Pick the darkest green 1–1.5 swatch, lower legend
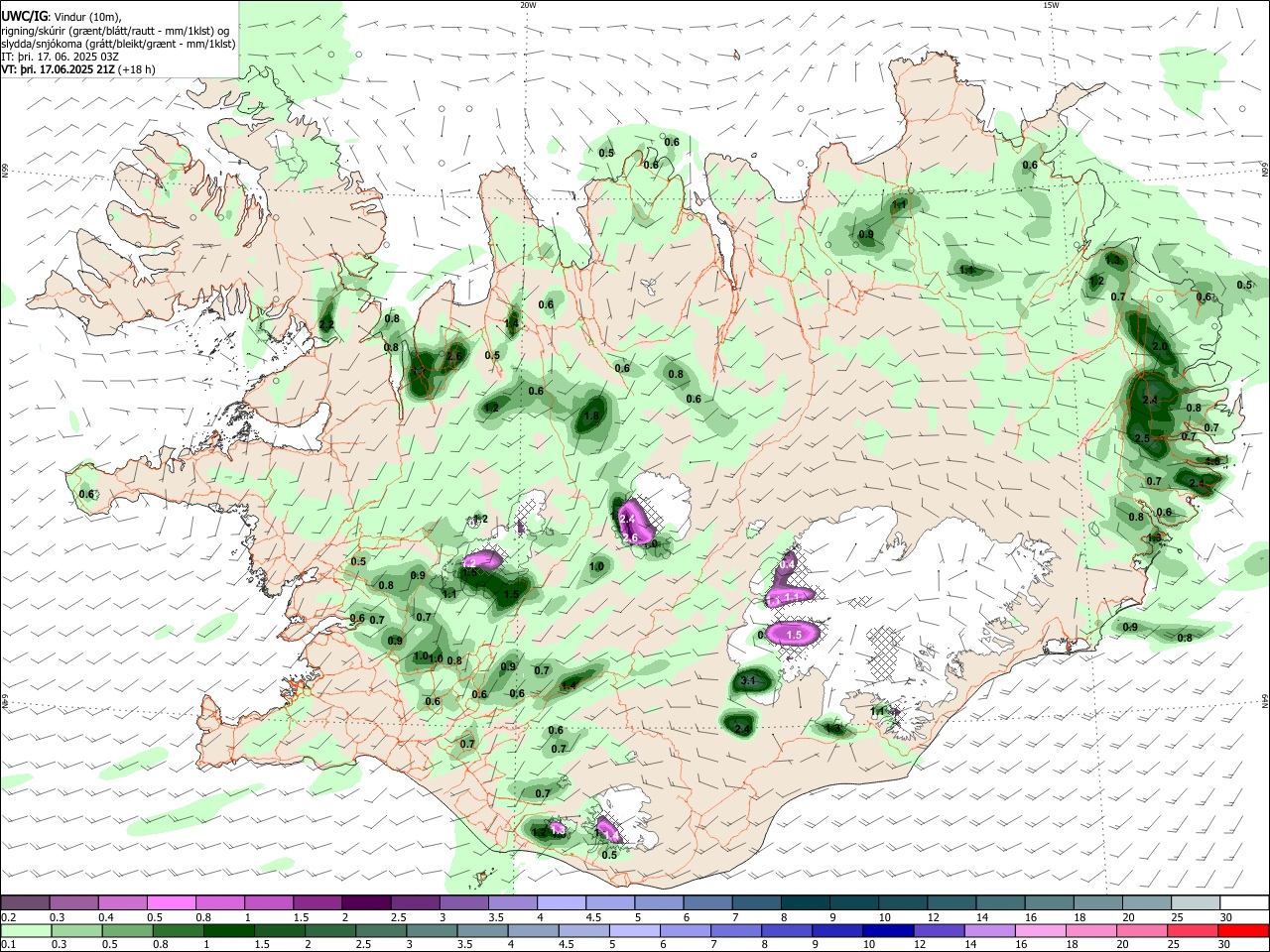Image resolution: width=1270 pixels, height=952 pixels. 228,930
